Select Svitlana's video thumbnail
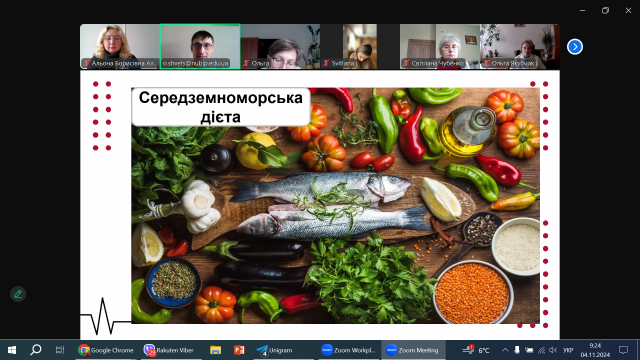 tap(360, 46)
